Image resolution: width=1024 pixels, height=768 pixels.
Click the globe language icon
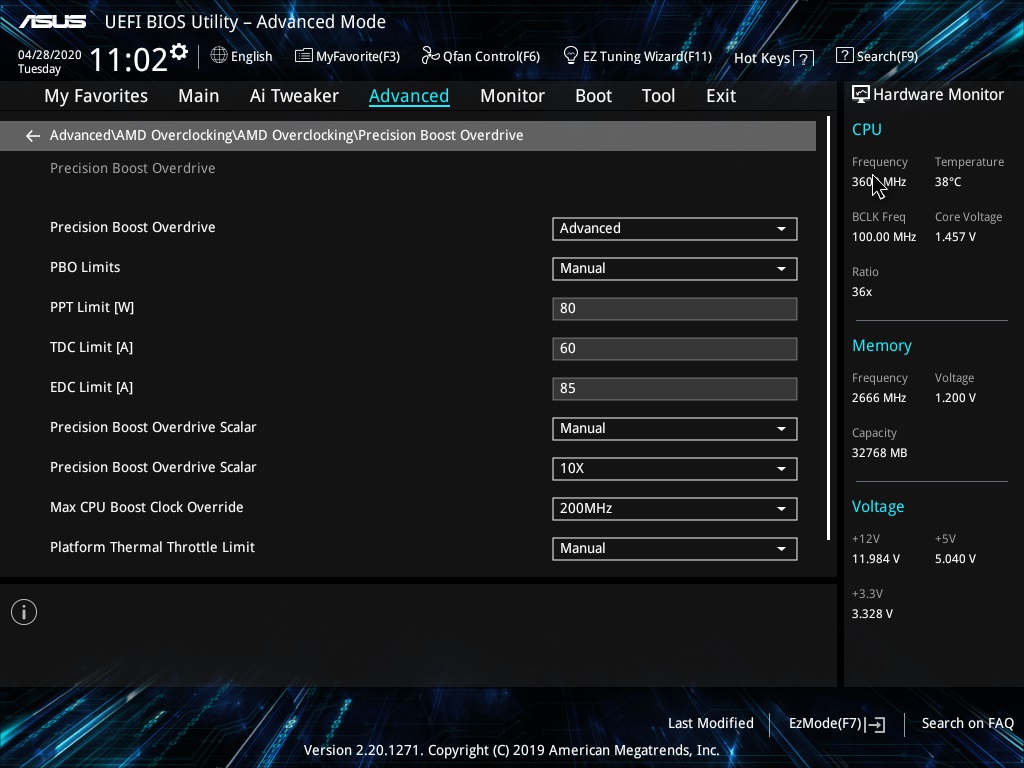[x=219, y=55]
